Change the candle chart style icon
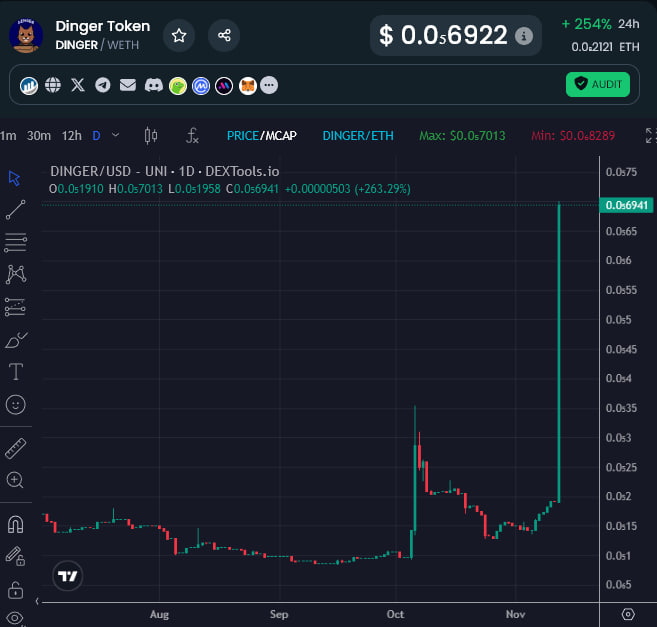 [151, 135]
